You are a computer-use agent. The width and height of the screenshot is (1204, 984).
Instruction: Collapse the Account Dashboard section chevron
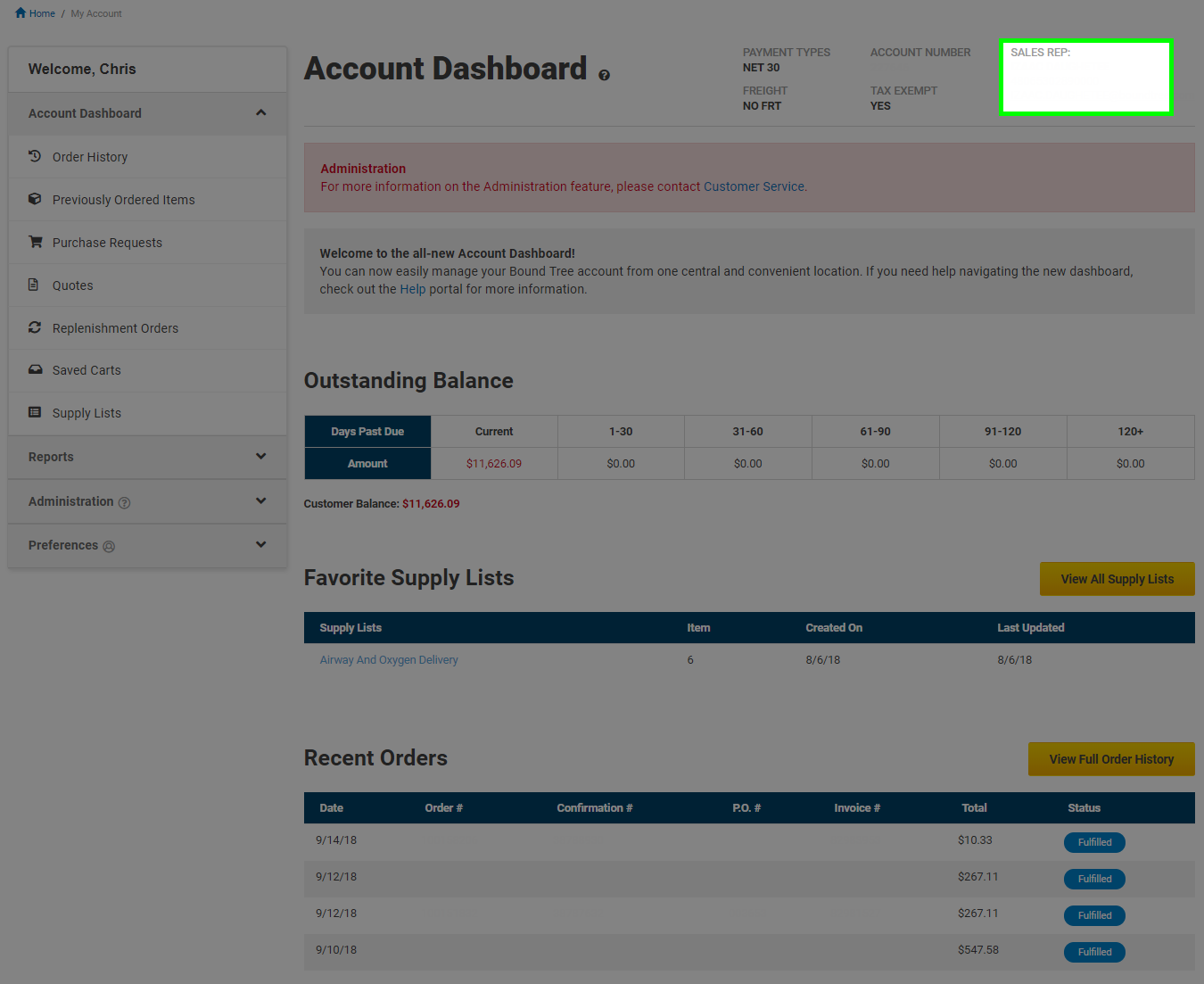coord(260,112)
